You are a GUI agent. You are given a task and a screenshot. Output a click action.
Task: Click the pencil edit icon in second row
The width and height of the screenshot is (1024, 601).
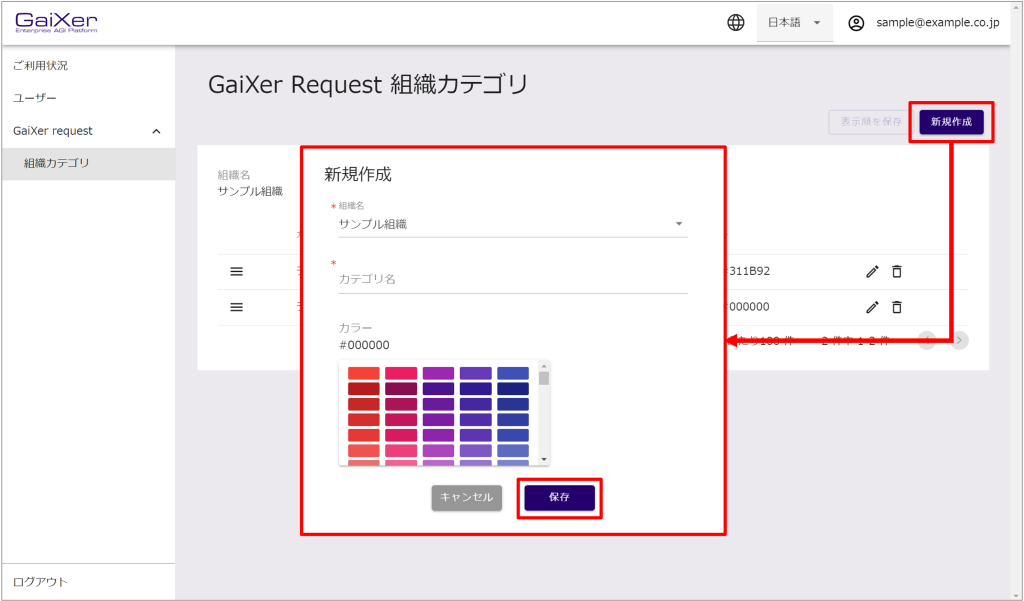[872, 307]
